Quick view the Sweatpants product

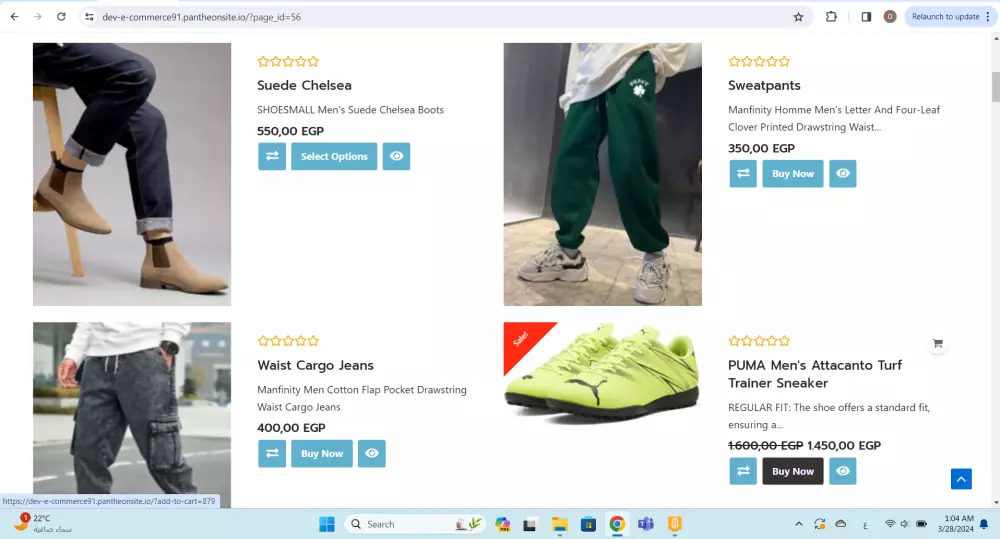[x=842, y=174]
